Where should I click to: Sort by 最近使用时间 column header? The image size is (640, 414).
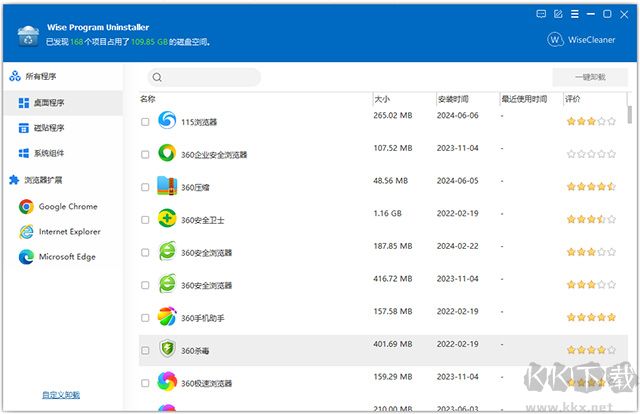(x=524, y=99)
